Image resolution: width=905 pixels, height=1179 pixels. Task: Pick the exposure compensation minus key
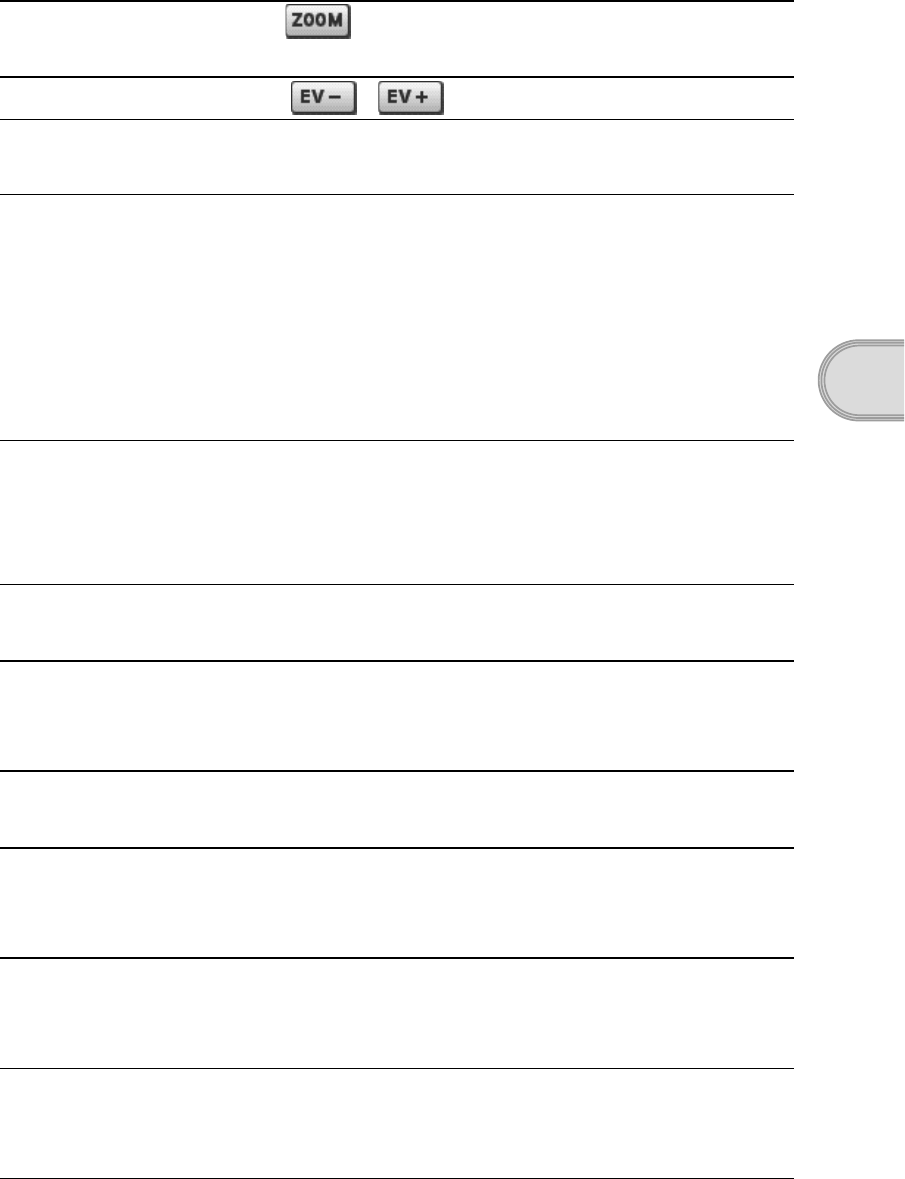[x=324, y=98]
